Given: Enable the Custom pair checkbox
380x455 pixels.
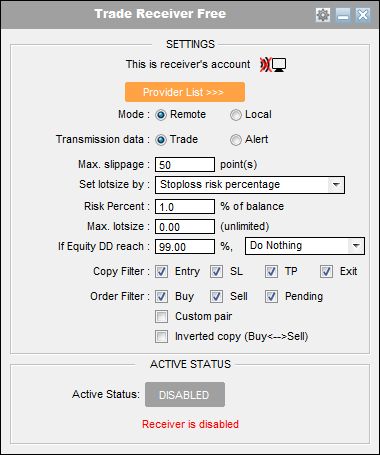Looking at the screenshot, I should click(x=162, y=317).
